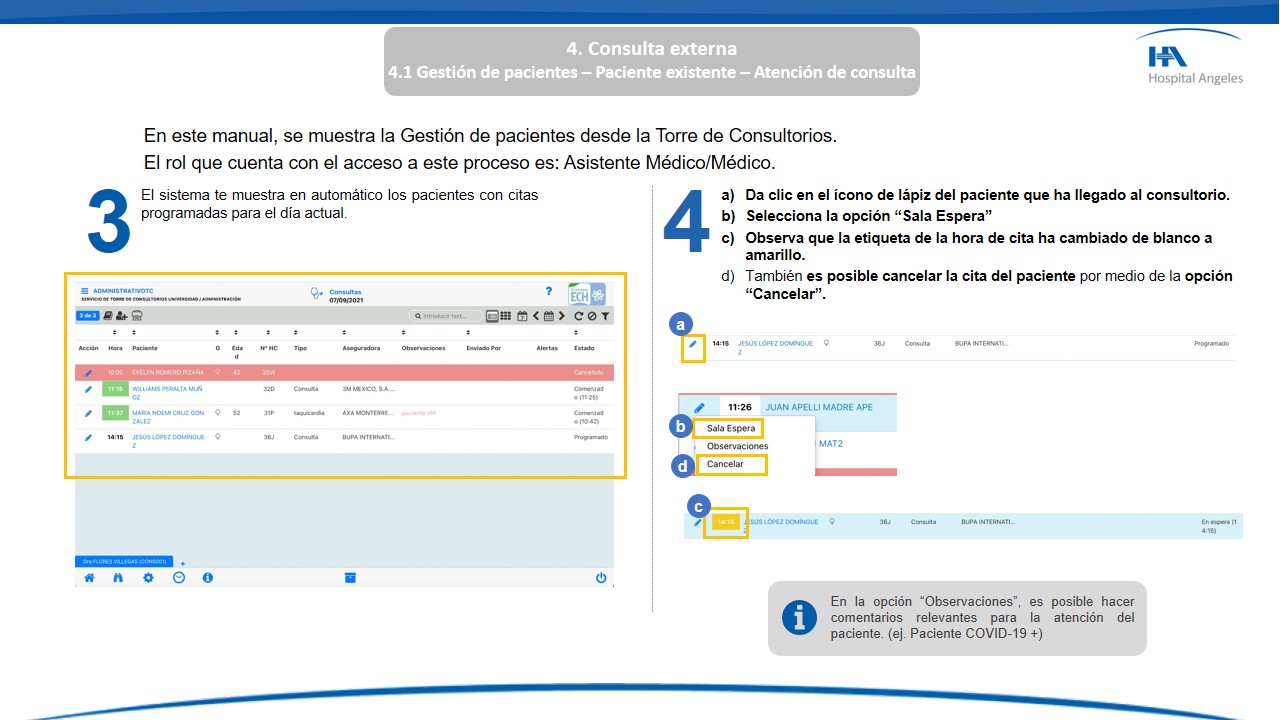Go to the previous day arrow
The image size is (1280, 720).
pos(536,316)
